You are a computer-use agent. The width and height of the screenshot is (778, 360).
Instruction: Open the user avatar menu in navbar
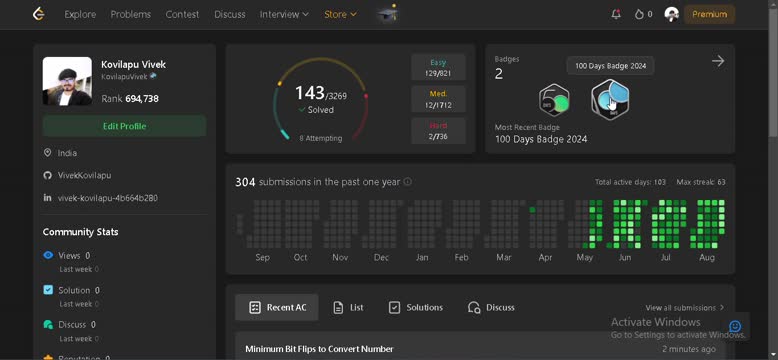(x=671, y=14)
